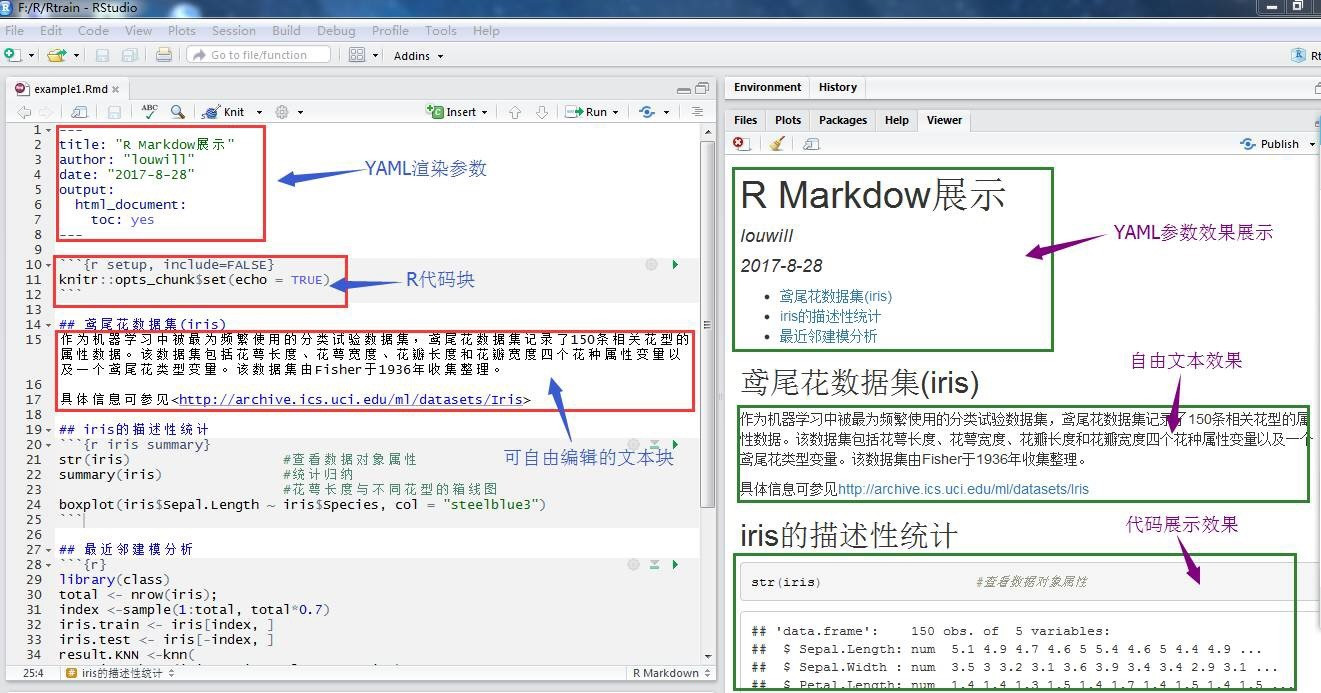Open options for the iris summary chunk
The image size is (1321, 693).
633,444
